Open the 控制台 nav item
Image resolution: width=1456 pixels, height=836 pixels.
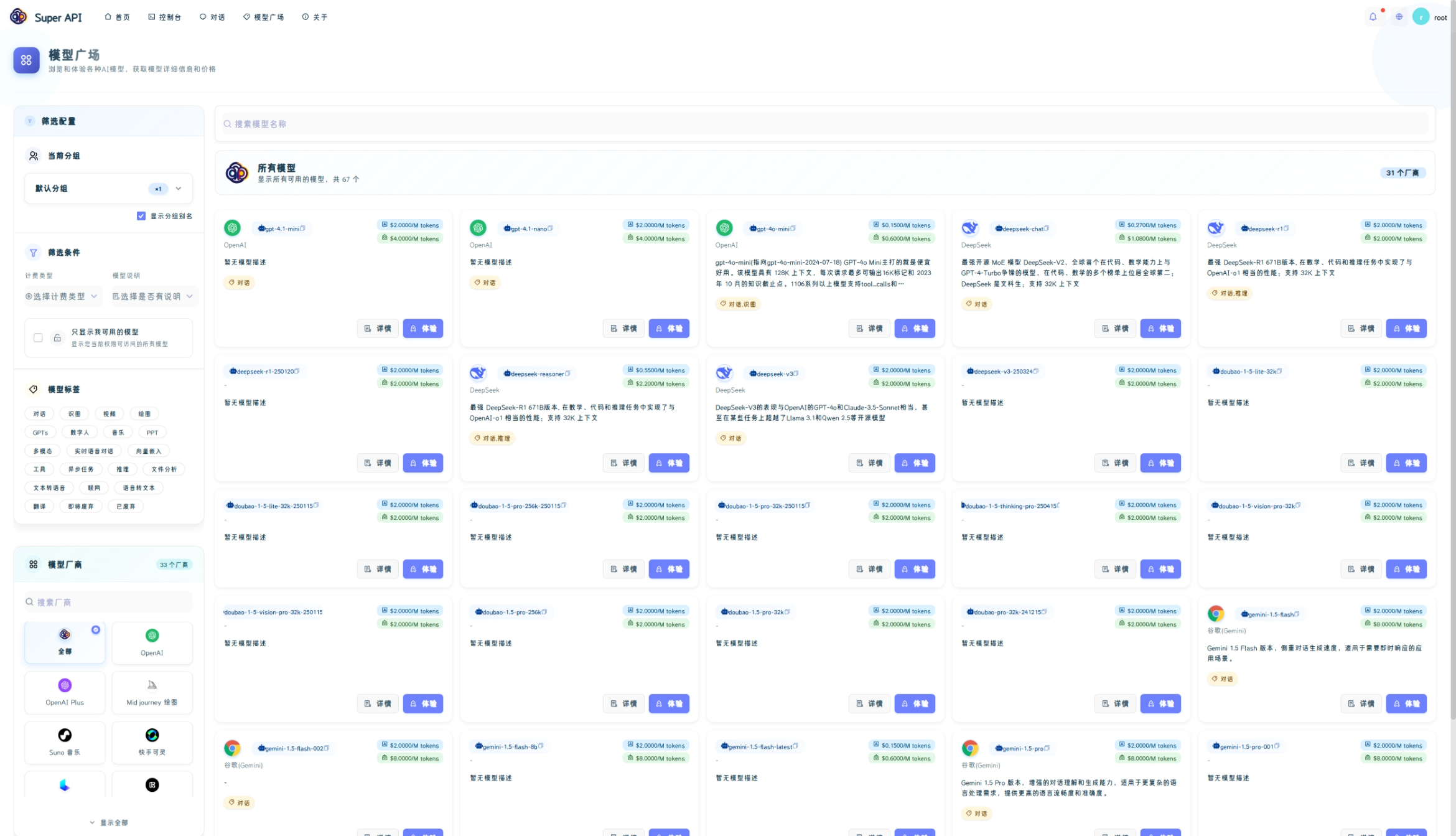(x=165, y=17)
